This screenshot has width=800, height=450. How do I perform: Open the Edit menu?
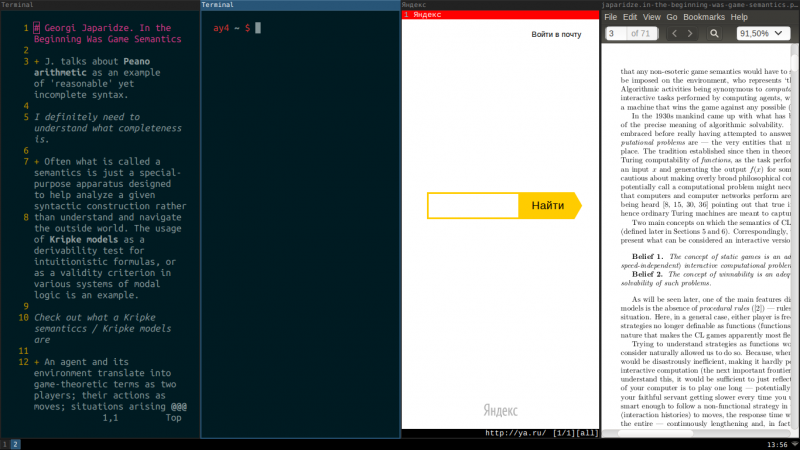click(x=630, y=17)
